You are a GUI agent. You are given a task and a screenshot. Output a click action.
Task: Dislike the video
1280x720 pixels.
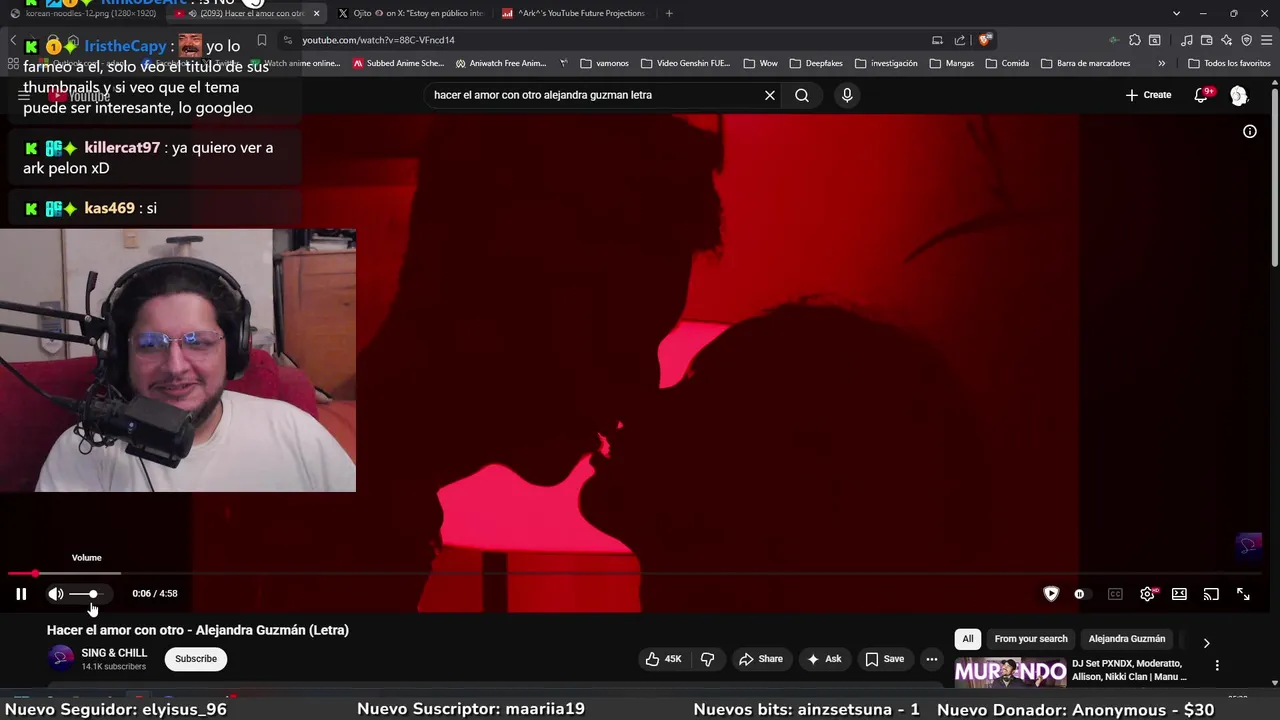click(x=708, y=659)
